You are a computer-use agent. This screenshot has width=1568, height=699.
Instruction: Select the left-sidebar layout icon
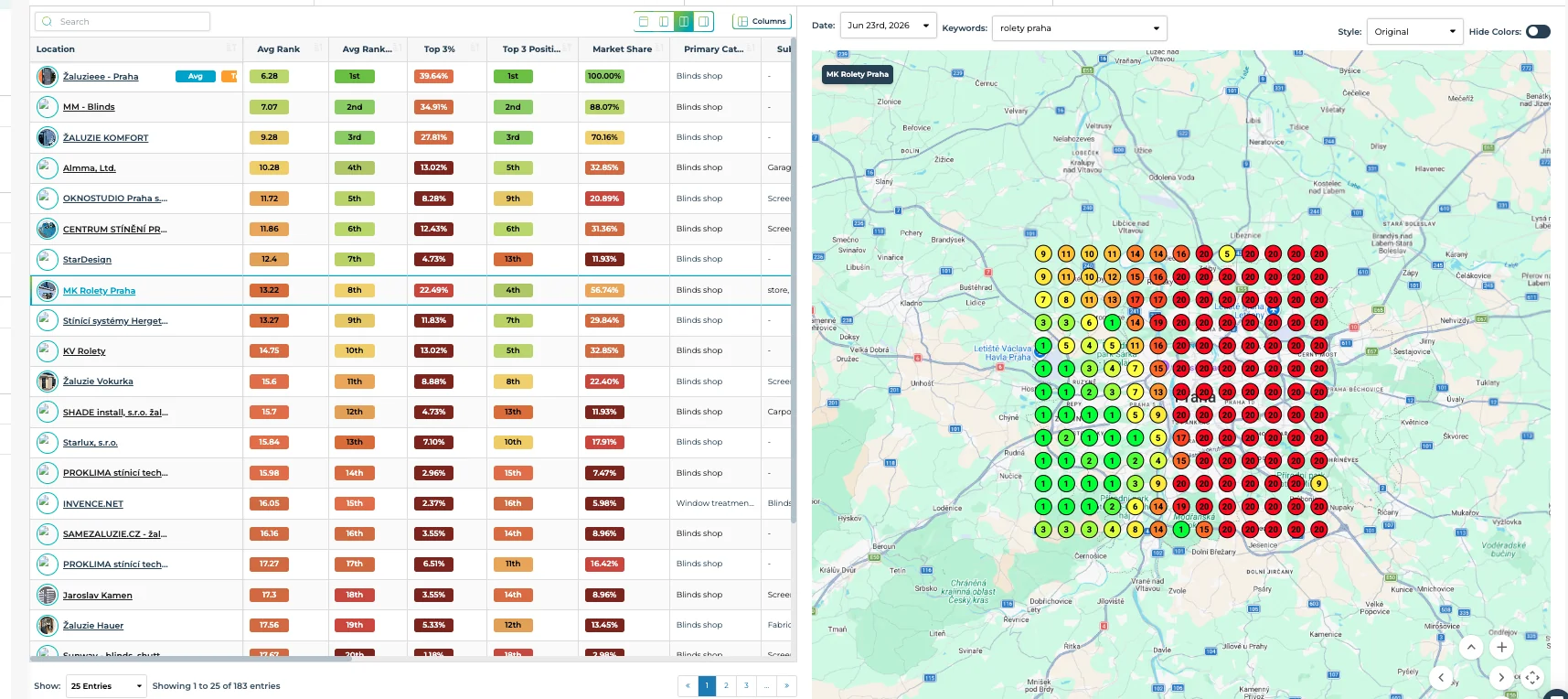tap(664, 21)
